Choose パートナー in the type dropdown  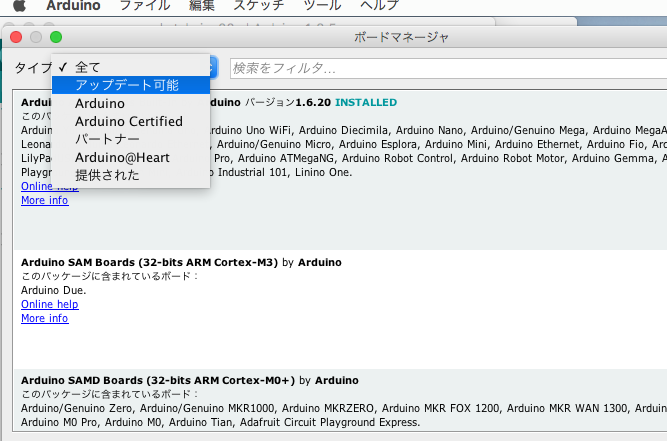click(108, 139)
